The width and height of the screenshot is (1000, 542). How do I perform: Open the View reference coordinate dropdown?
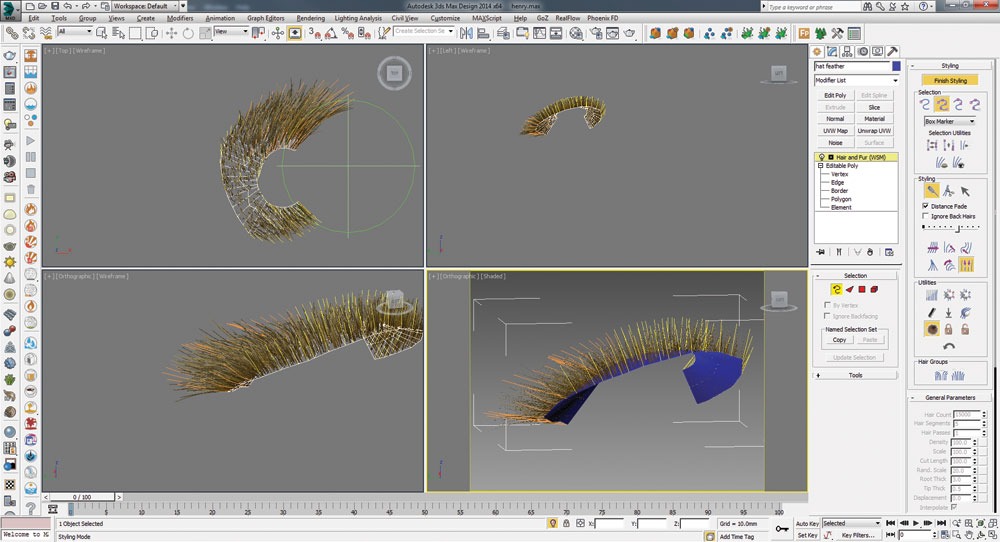[x=231, y=31]
